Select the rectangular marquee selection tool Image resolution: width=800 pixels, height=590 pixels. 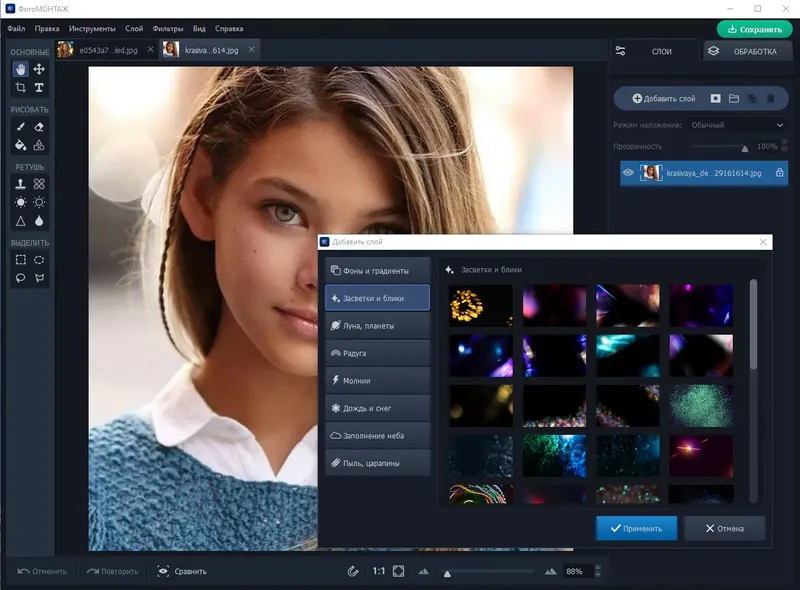click(20, 259)
